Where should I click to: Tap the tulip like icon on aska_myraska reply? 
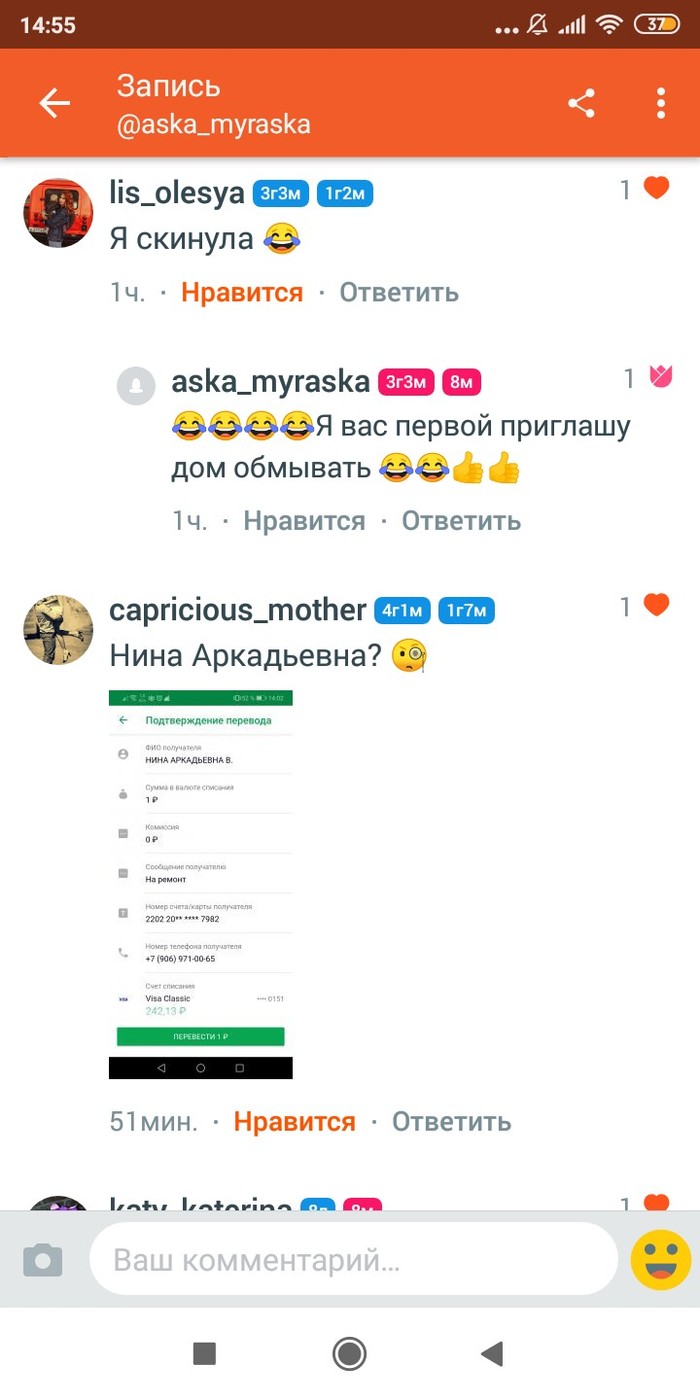(660, 377)
